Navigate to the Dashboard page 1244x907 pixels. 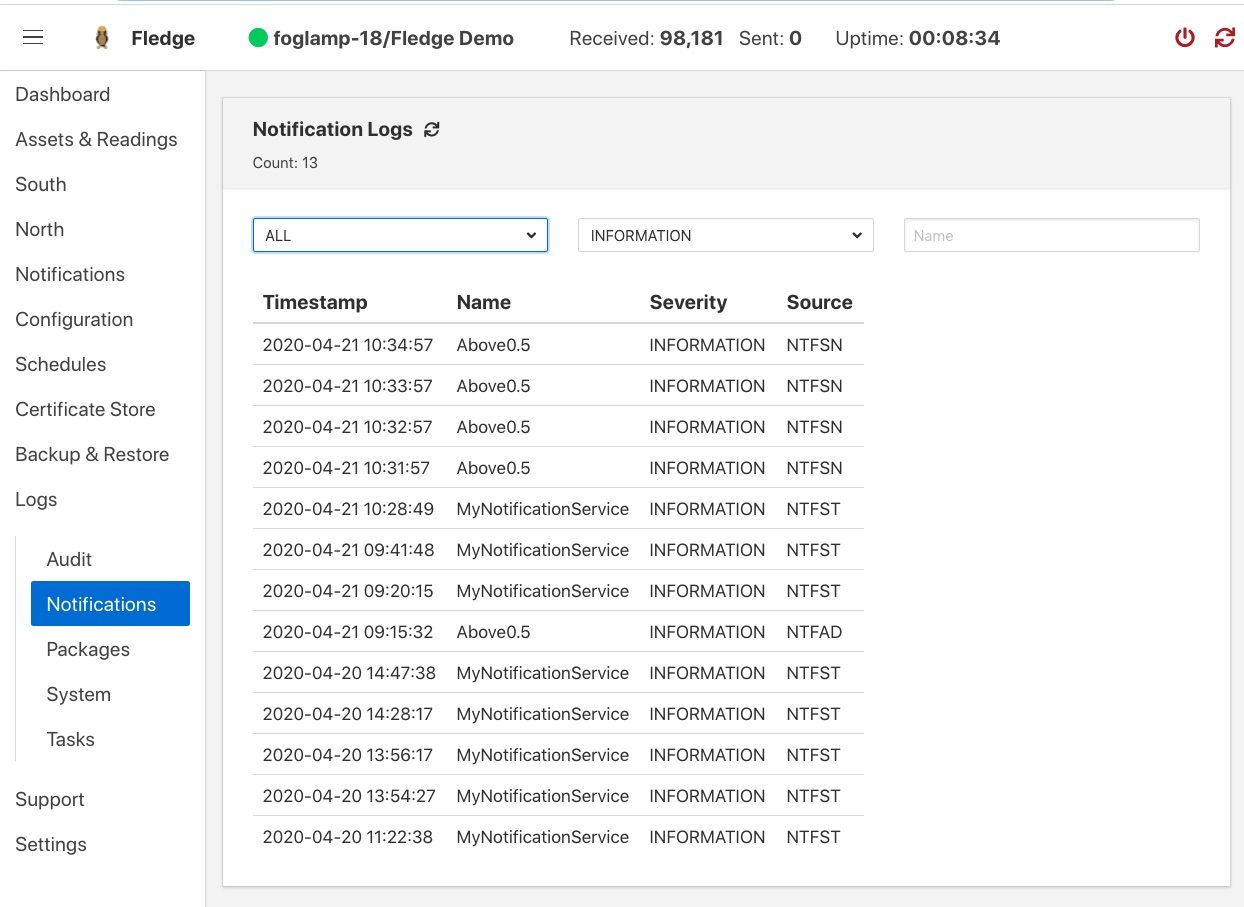(62, 94)
